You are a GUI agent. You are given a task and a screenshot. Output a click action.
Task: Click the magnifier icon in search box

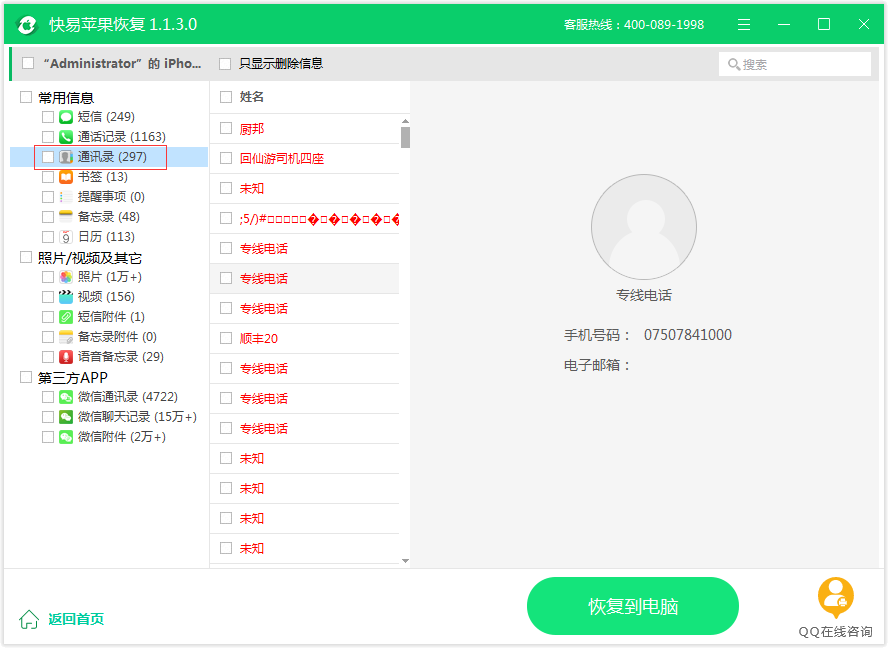coord(733,65)
